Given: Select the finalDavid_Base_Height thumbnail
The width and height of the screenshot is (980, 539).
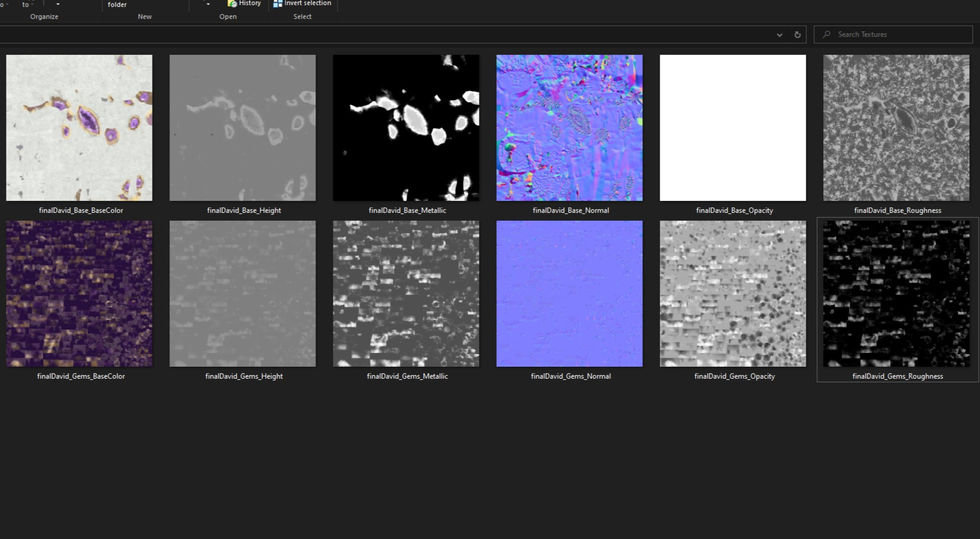Looking at the screenshot, I should tap(242, 128).
